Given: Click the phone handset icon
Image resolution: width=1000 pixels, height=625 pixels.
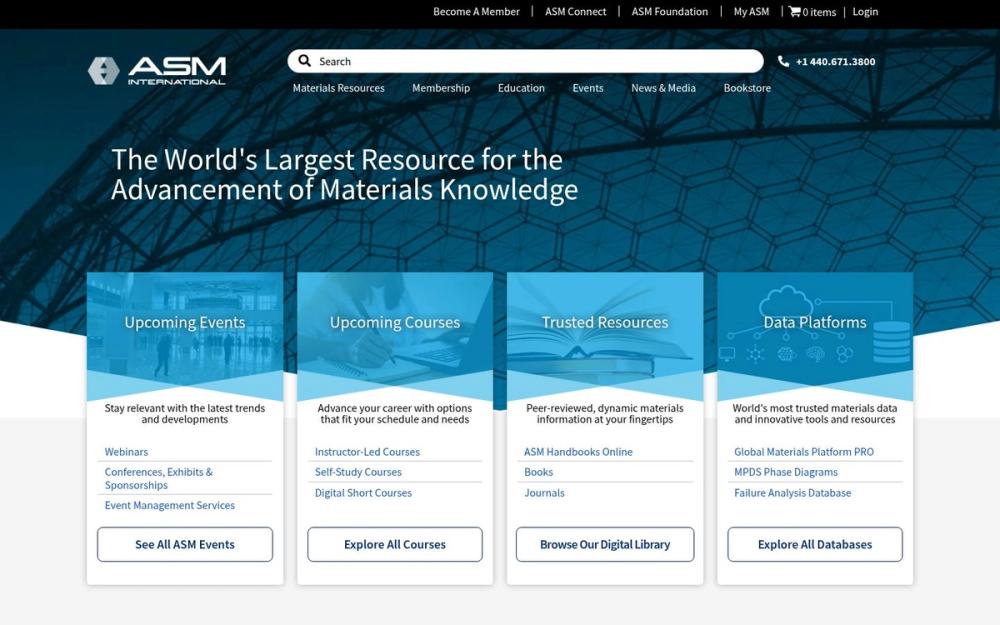Looking at the screenshot, I should pyautogui.click(x=783, y=61).
